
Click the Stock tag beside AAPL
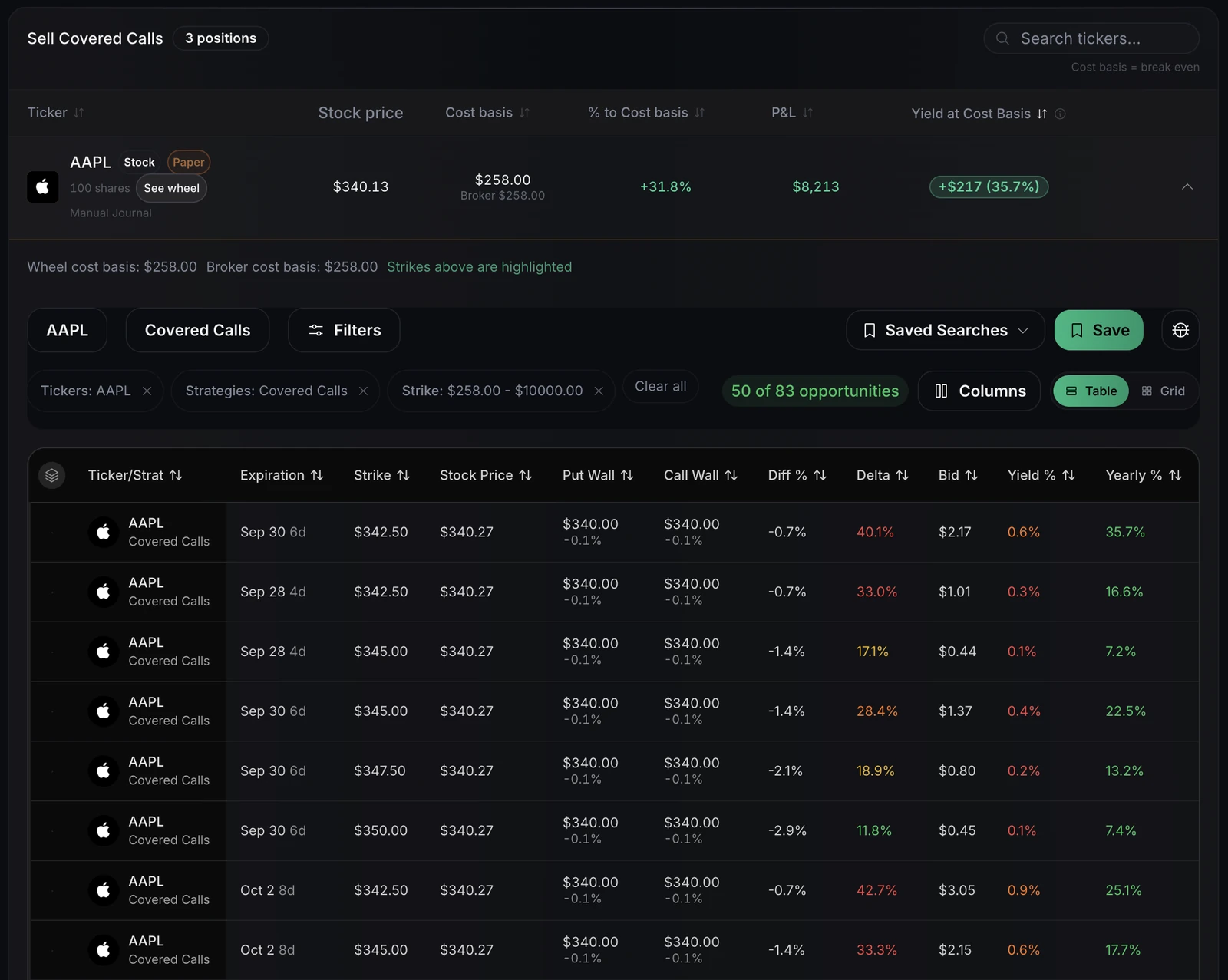(139, 162)
